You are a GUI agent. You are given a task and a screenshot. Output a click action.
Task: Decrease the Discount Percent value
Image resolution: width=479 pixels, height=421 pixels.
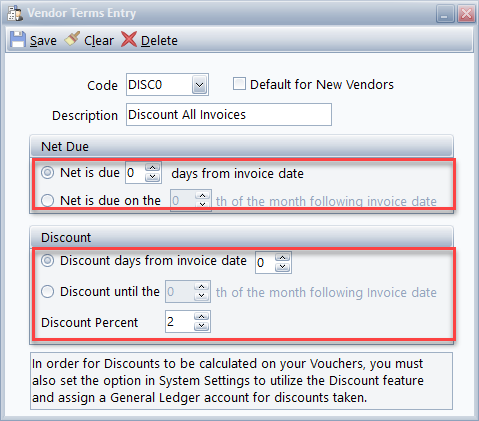pos(201,326)
